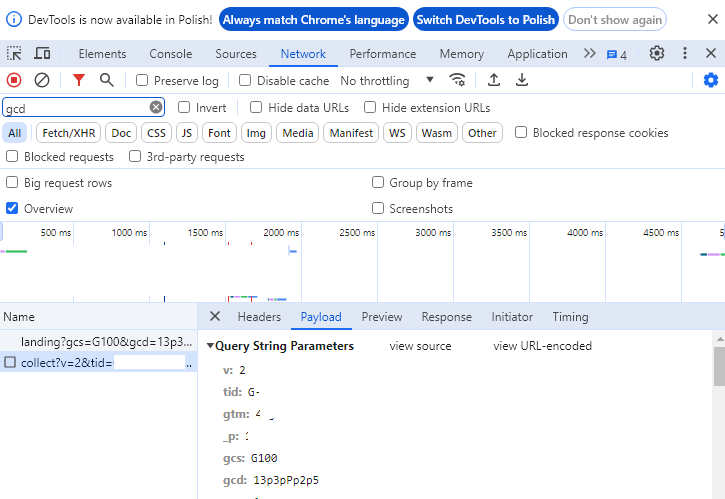
Task: Open DevTools settings gear icon
Action: click(x=657, y=54)
